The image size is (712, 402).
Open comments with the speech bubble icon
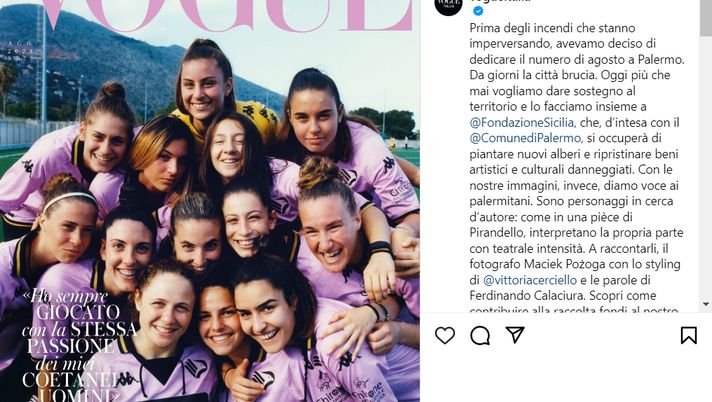480,336
